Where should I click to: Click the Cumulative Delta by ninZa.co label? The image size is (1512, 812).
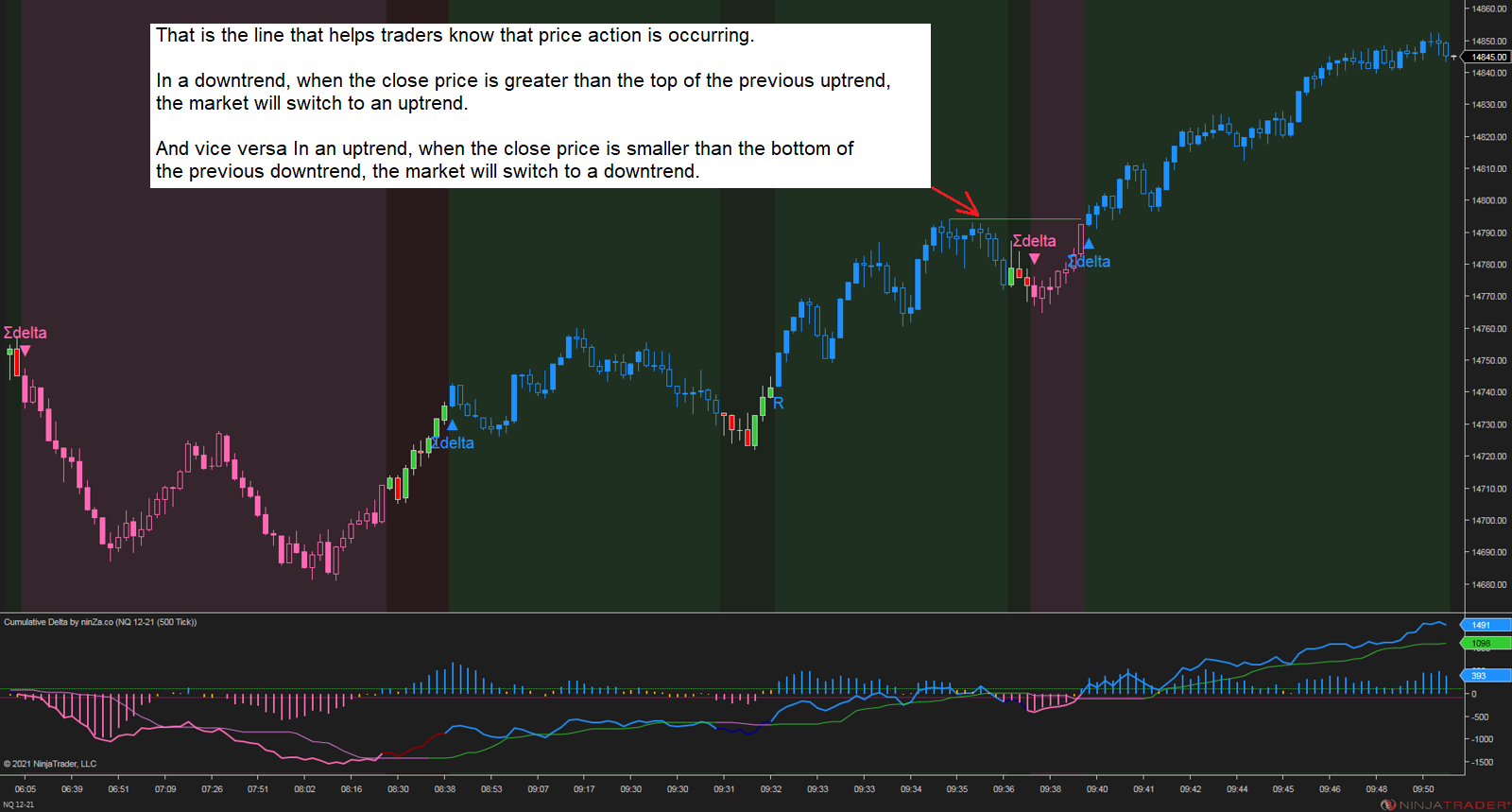[x=100, y=622]
